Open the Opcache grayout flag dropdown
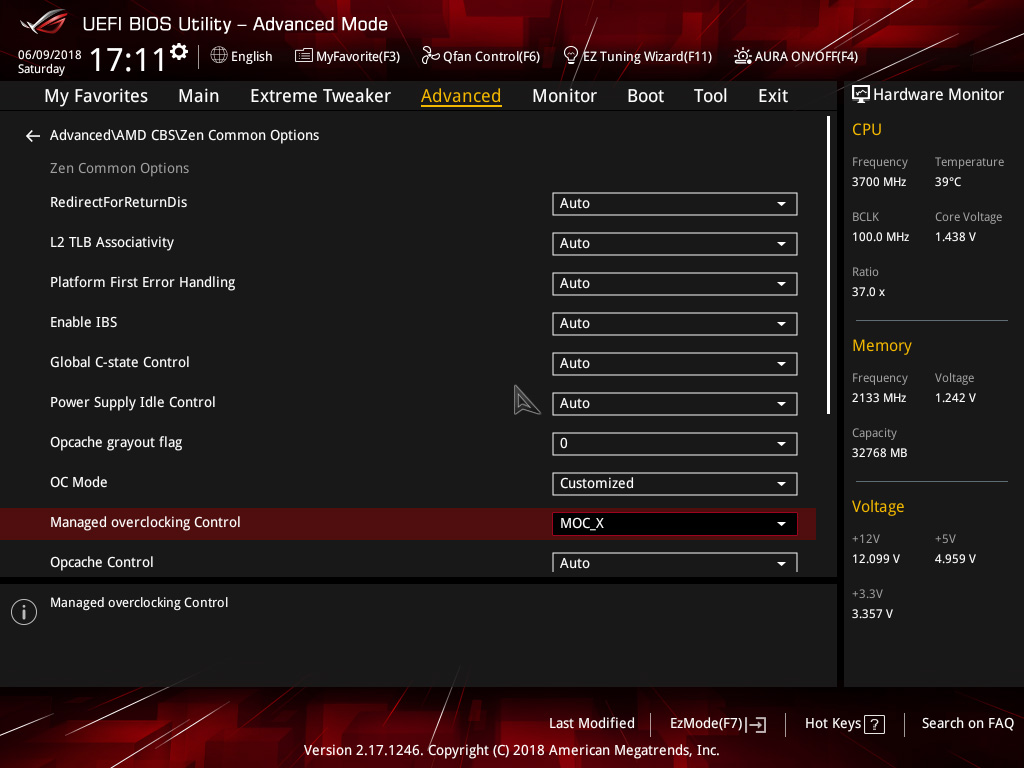This screenshot has width=1024, height=768. tap(675, 443)
